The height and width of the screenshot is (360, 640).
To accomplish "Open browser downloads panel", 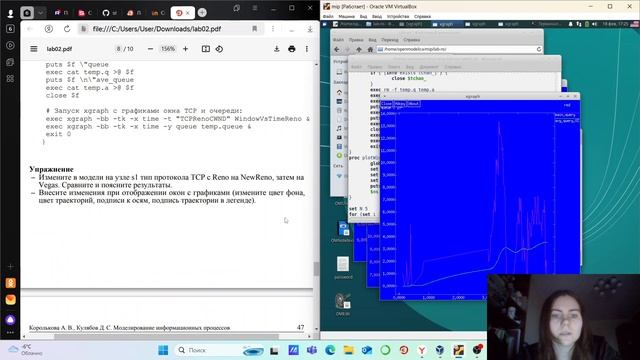I will (310, 29).
